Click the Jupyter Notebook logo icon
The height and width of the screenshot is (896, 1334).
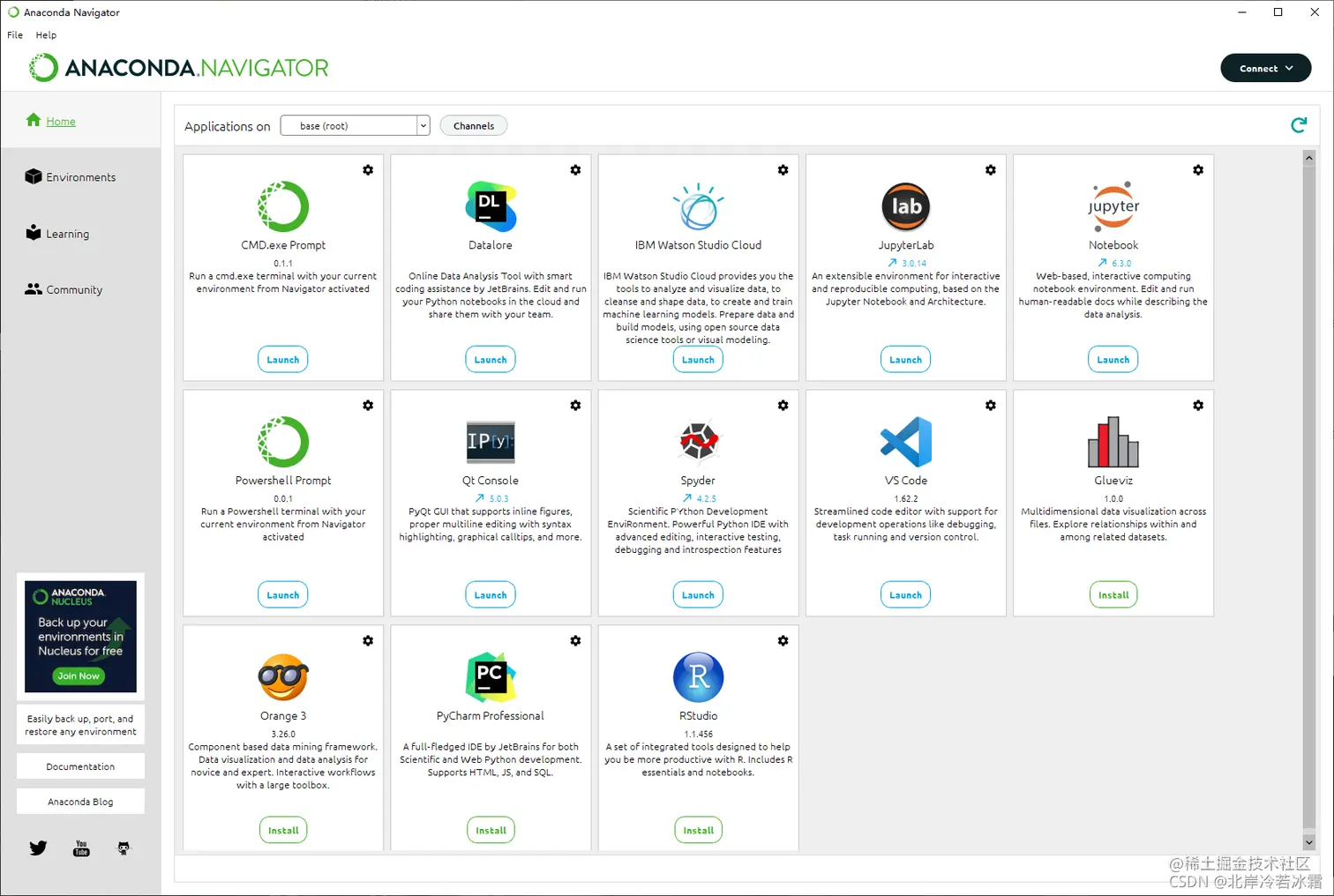point(1113,205)
